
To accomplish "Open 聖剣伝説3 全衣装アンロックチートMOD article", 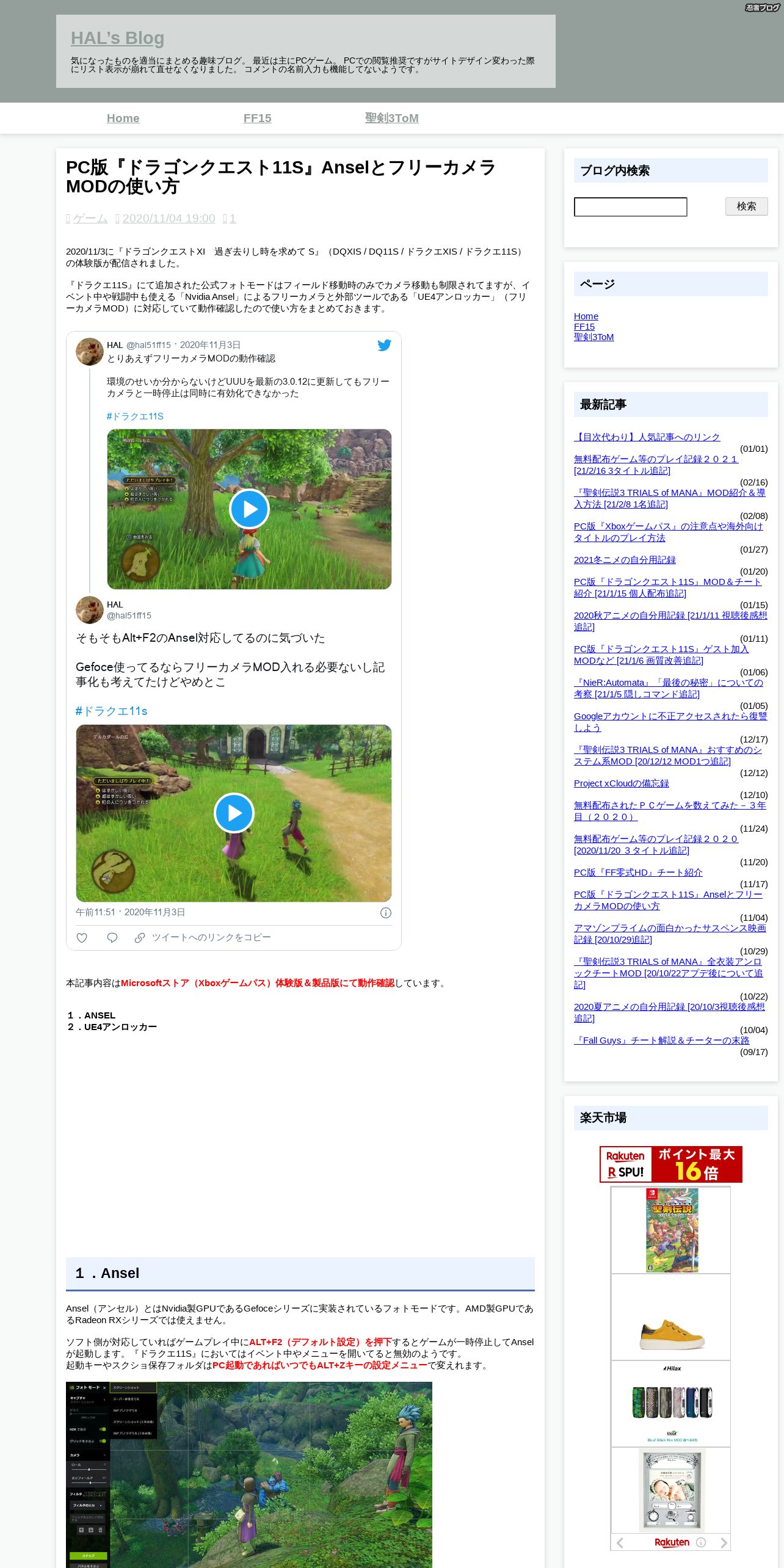I will point(669,973).
